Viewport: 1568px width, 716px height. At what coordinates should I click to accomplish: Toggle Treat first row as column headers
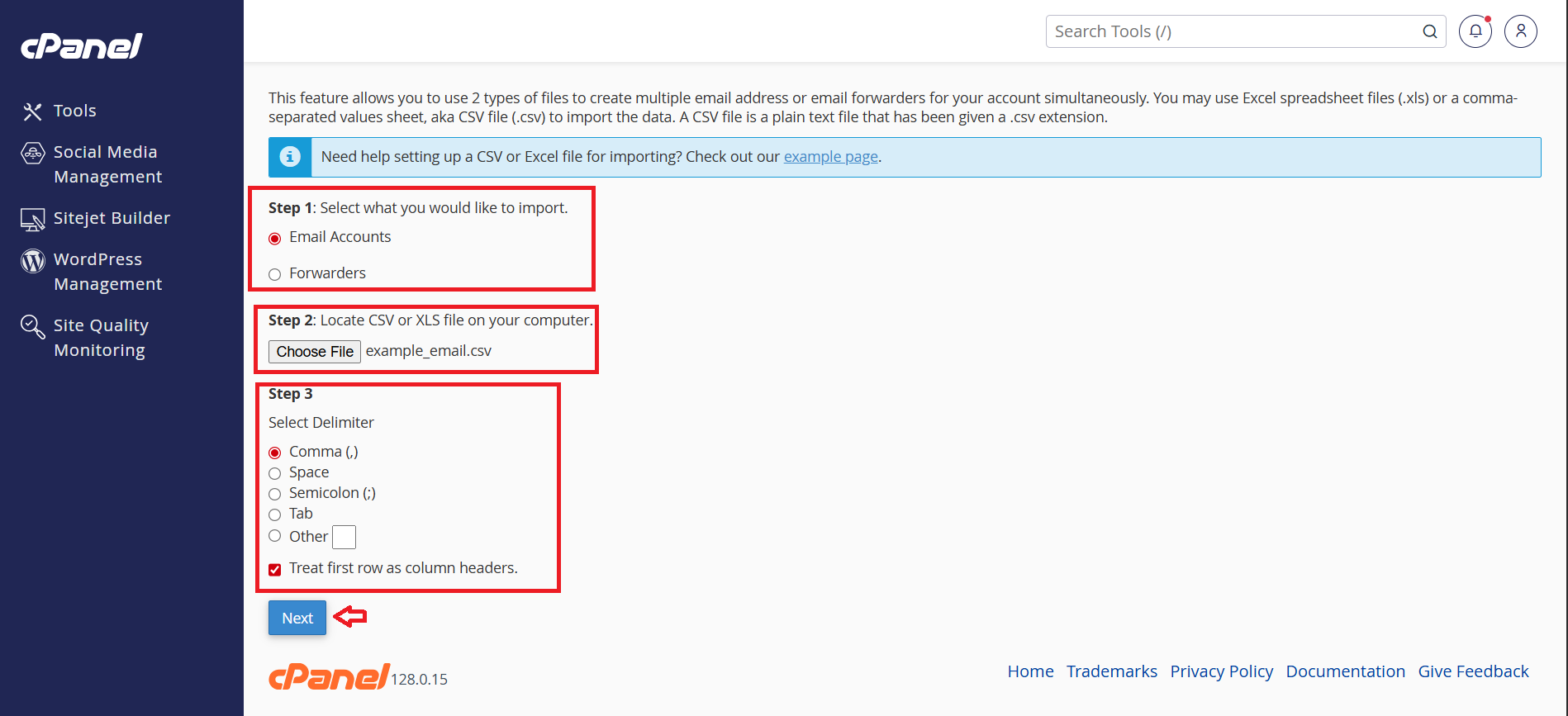point(275,569)
